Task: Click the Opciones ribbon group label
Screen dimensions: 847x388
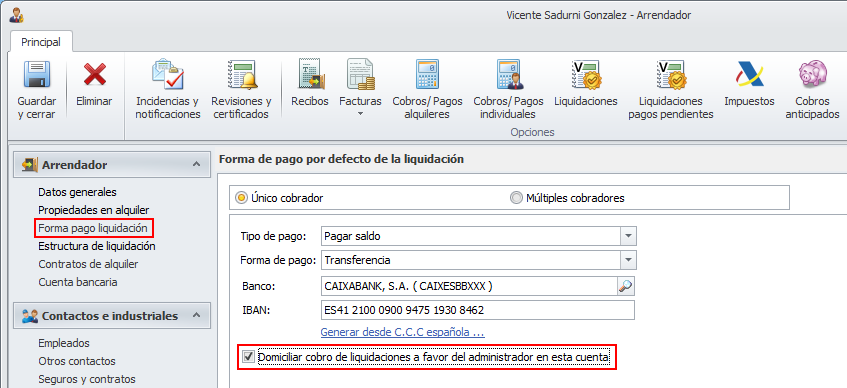Action: tap(533, 132)
